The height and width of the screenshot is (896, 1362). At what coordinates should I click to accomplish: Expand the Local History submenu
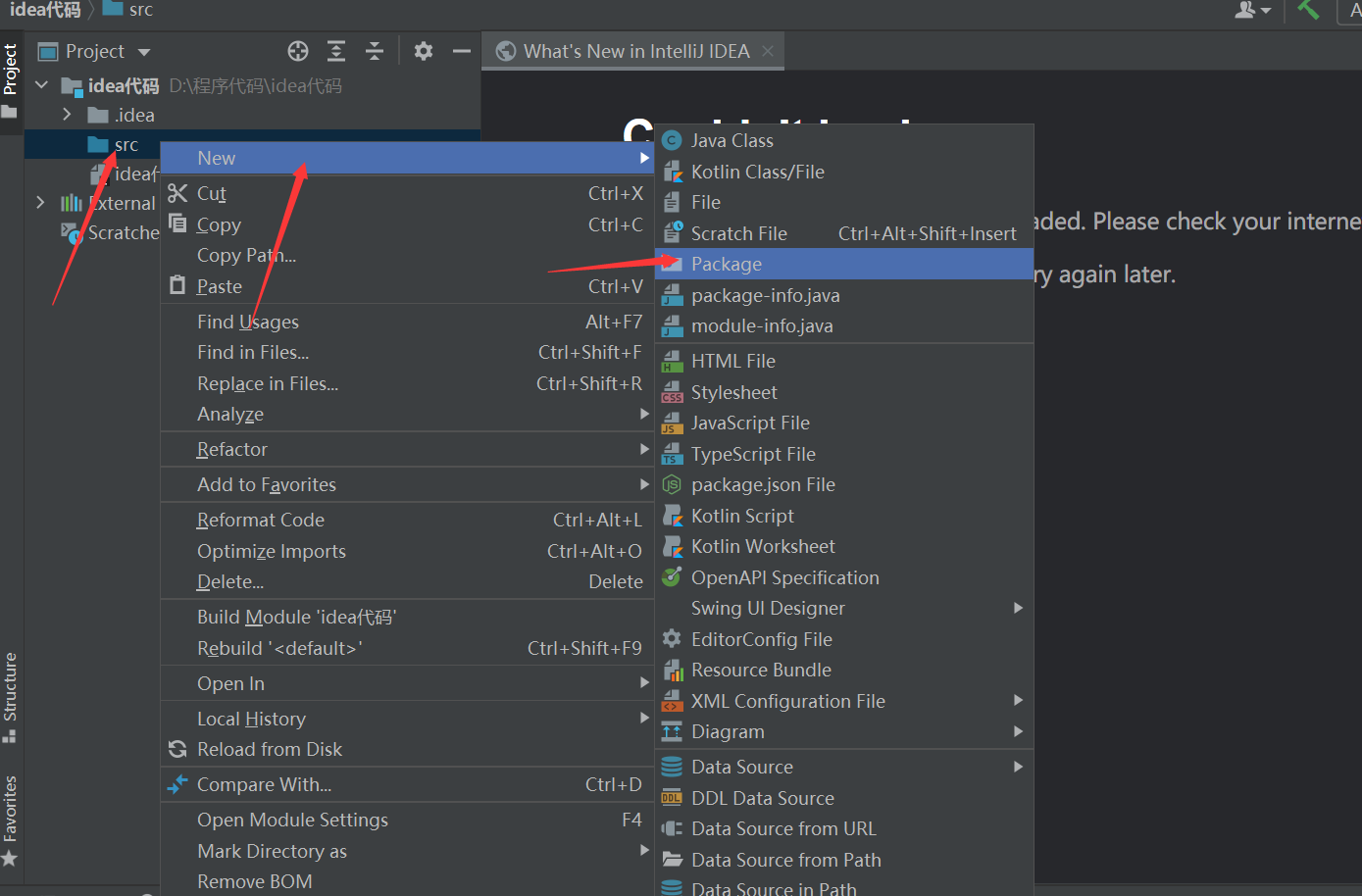pos(644,719)
